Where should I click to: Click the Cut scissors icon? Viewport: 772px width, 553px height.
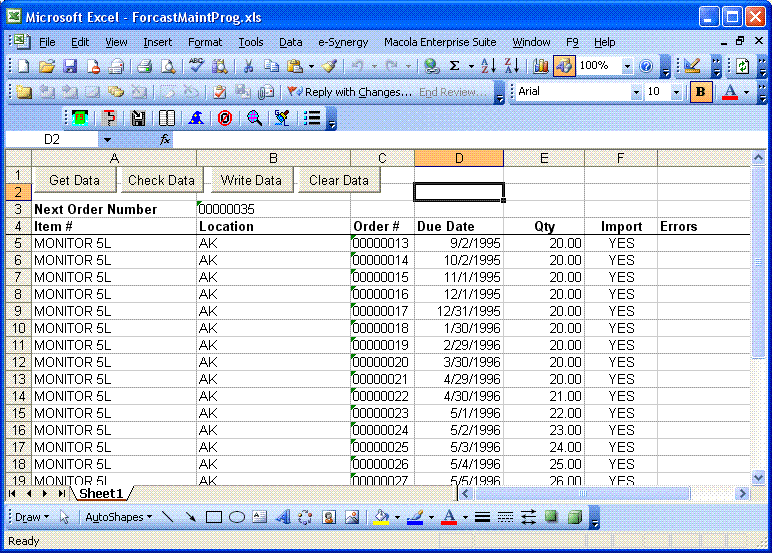coord(248,65)
